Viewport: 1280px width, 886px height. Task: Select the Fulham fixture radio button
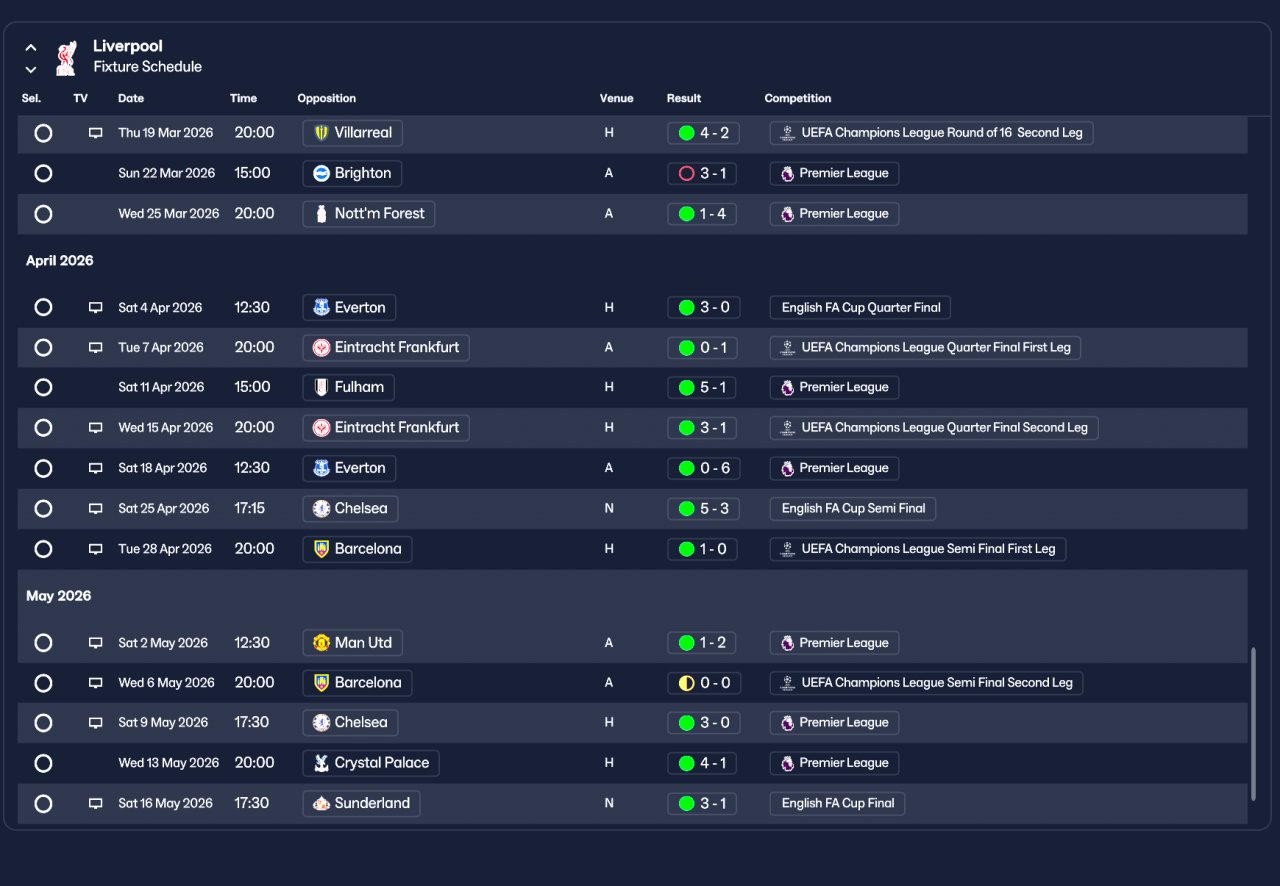tap(43, 387)
